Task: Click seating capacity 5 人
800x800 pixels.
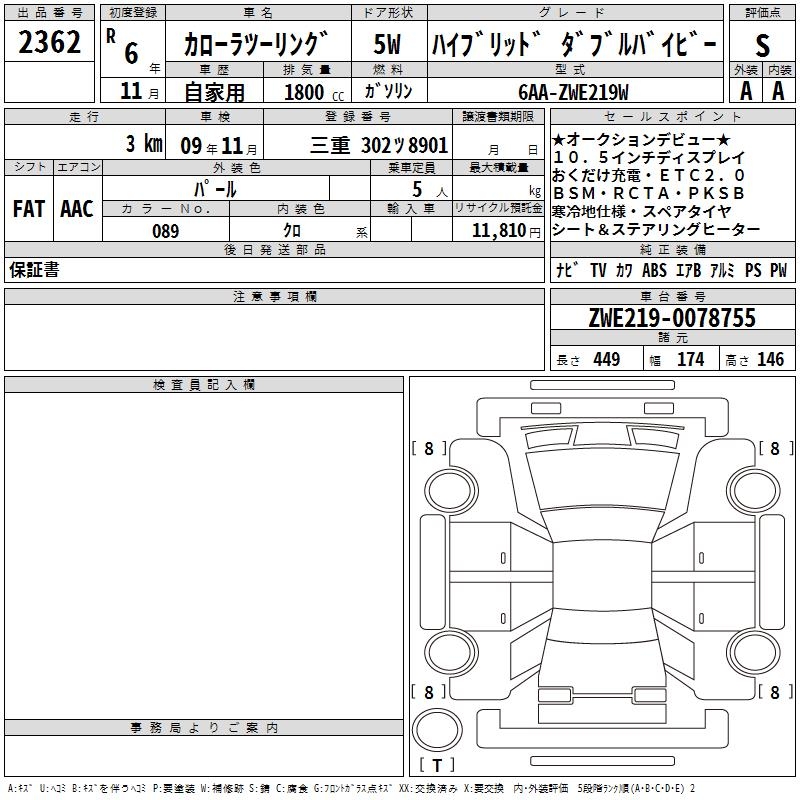Action: click(x=430, y=190)
